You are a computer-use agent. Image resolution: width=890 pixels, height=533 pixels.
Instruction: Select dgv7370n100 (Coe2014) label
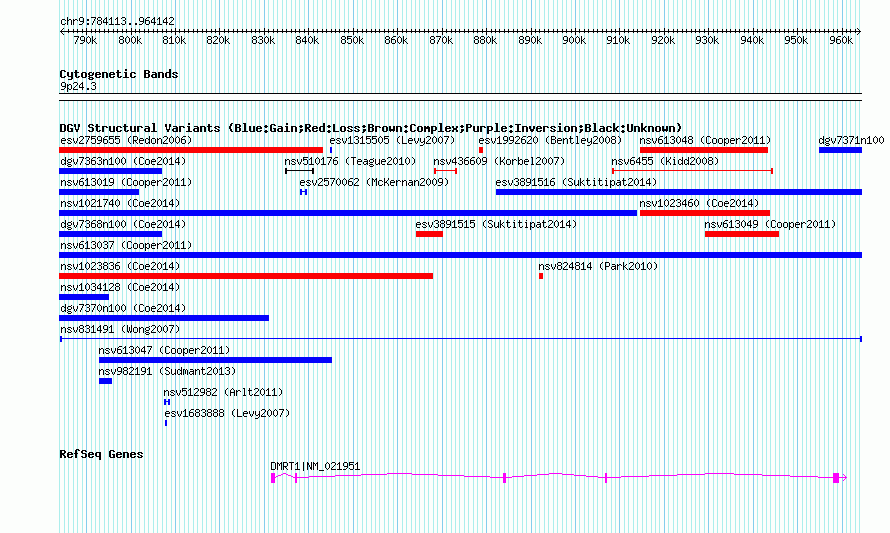click(x=123, y=308)
